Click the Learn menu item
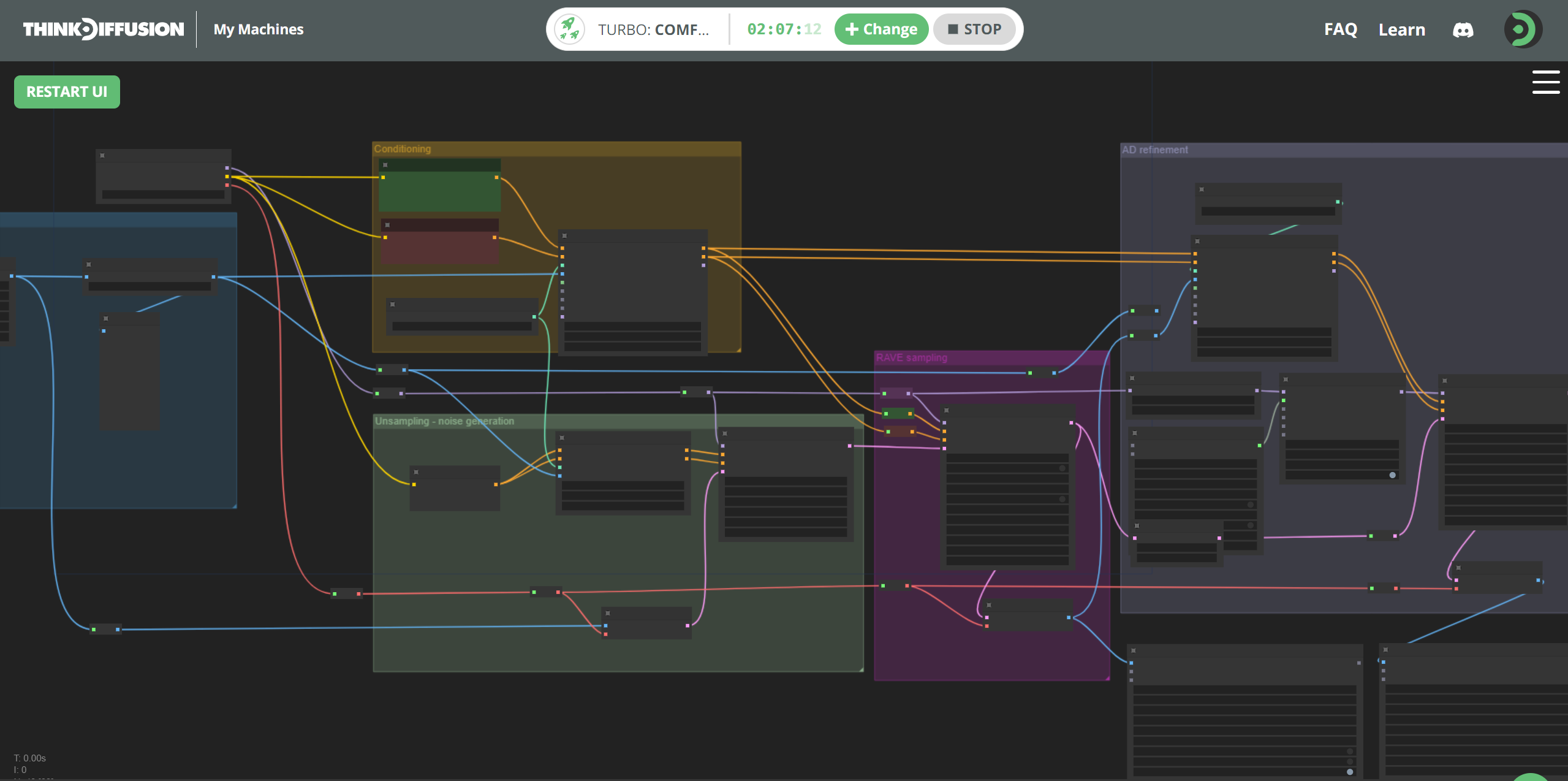Image resolution: width=1568 pixels, height=781 pixels. click(x=1401, y=29)
